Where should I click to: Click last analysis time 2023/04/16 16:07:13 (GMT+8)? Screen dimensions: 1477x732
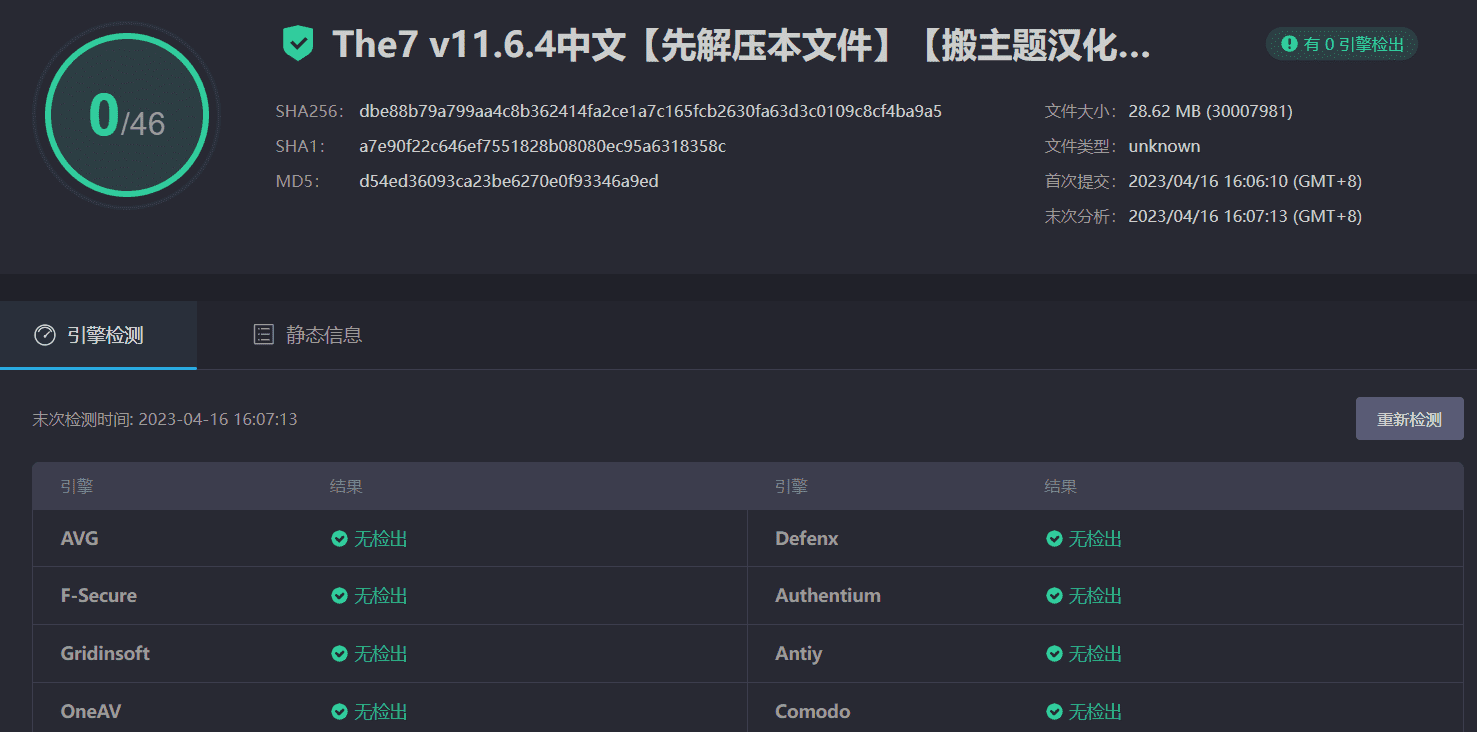(x=1245, y=216)
